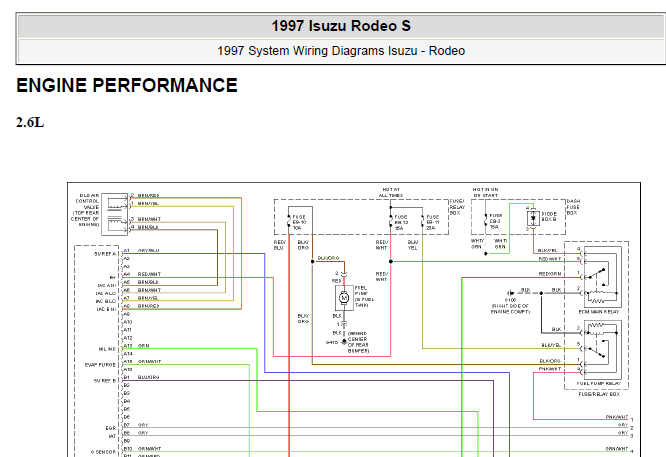
Task: Click the 'DASH FUSE BOX' label
Action: 573,207
